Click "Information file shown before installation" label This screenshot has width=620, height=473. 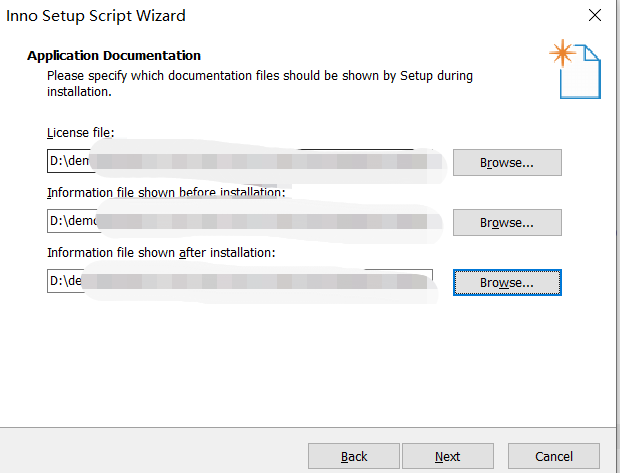tap(166, 192)
